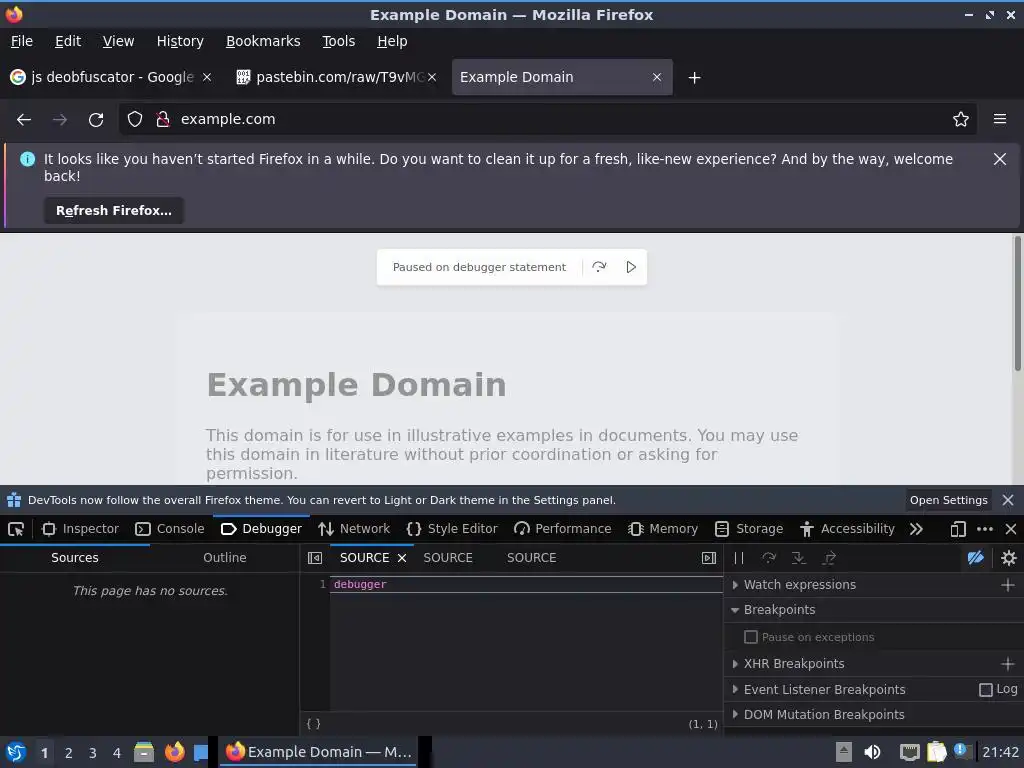Step over from paused overlay
The height and width of the screenshot is (768, 1024).
599,267
